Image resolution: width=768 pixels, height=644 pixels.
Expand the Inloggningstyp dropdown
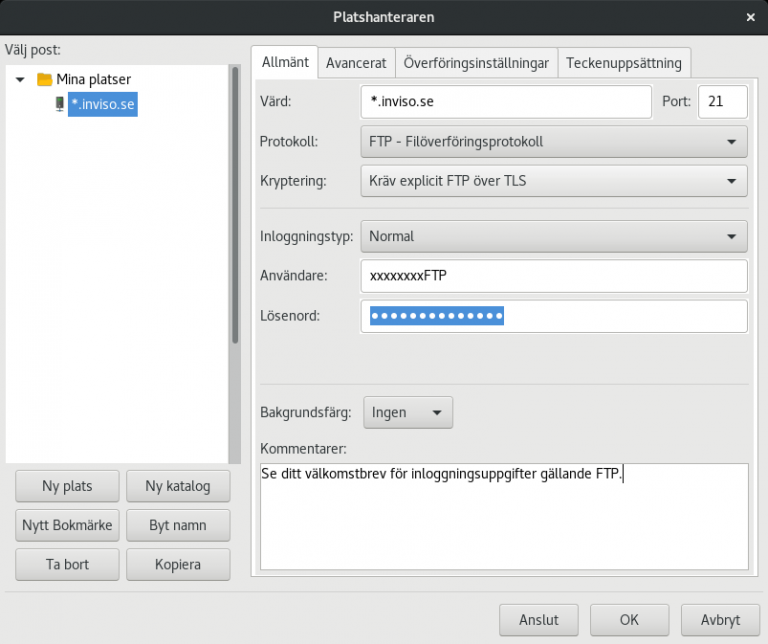[x=553, y=237]
